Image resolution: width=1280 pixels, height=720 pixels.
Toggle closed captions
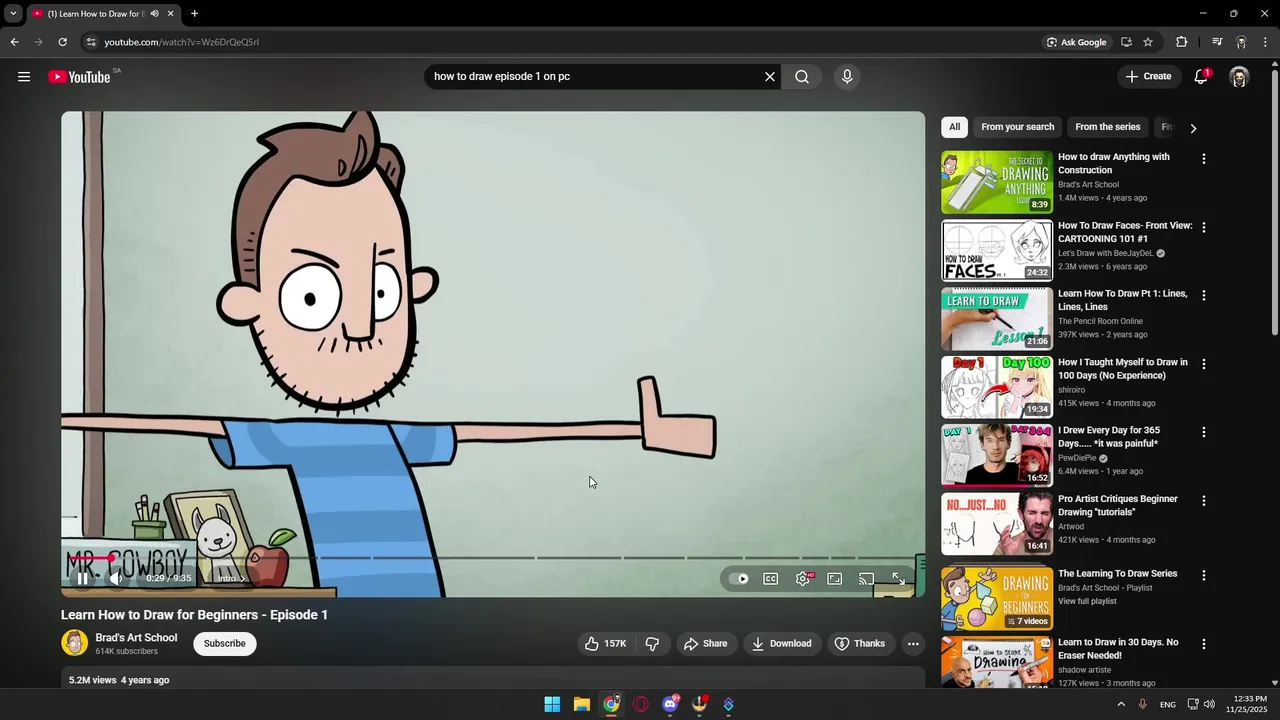[771, 579]
